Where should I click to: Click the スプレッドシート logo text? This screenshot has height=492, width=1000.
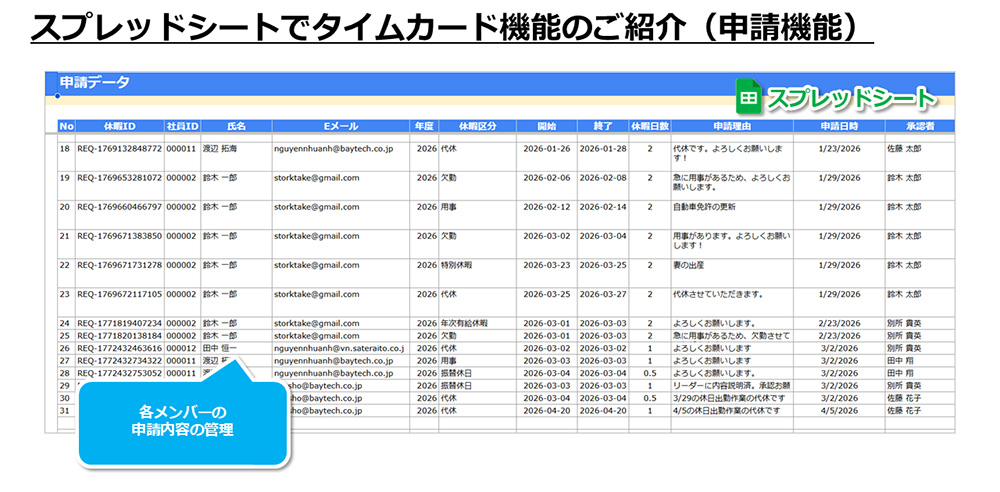point(851,98)
